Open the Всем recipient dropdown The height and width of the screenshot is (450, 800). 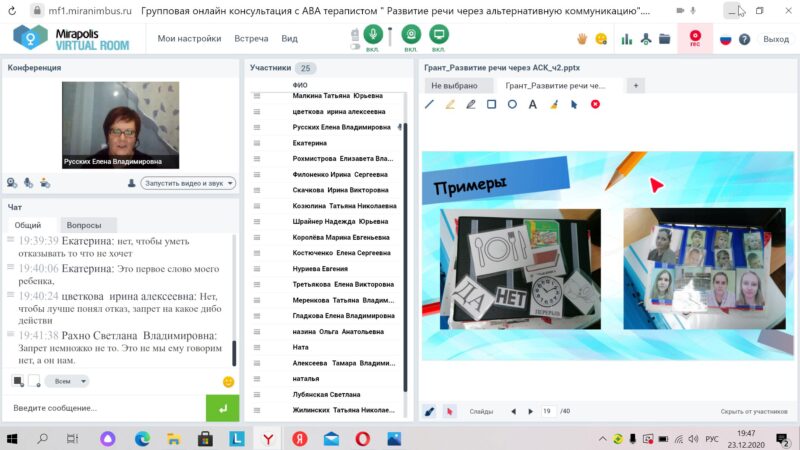pos(67,381)
